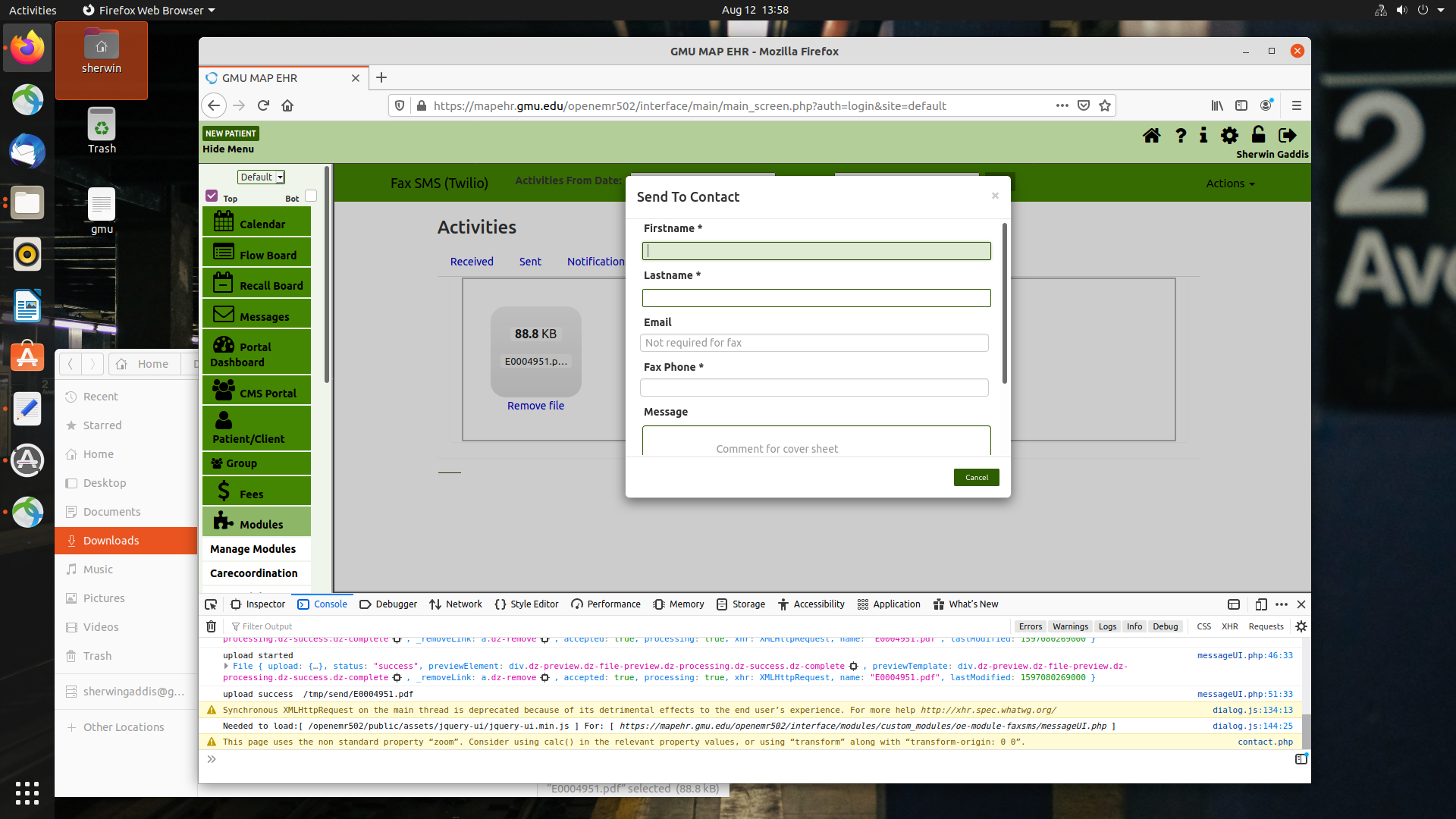Image resolution: width=1456 pixels, height=819 pixels.
Task: Select the Sent activities tab
Action: click(530, 262)
